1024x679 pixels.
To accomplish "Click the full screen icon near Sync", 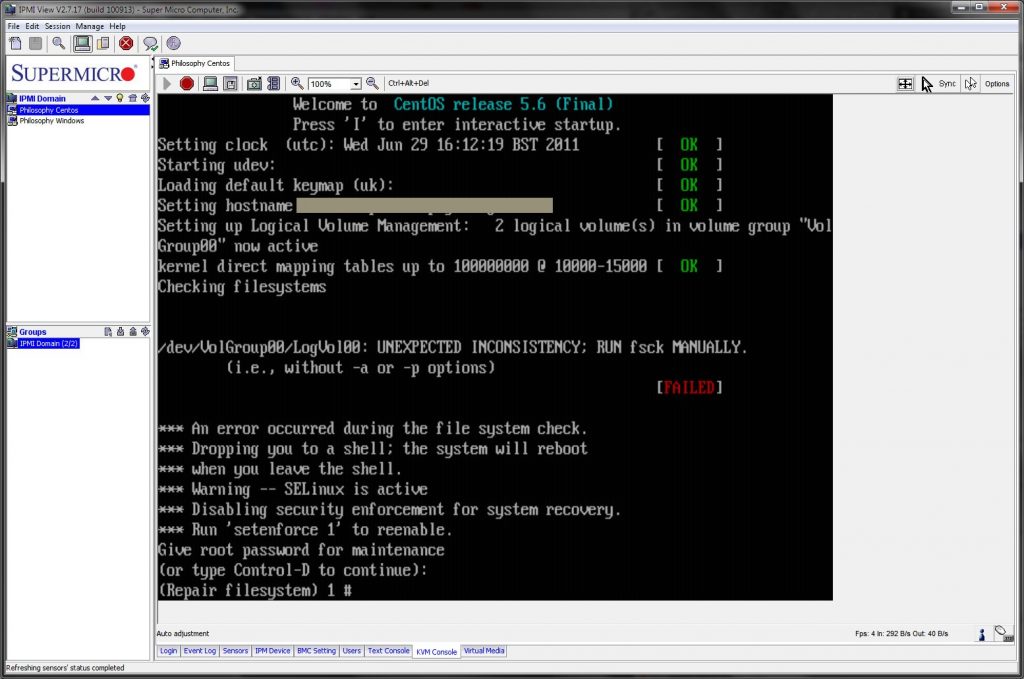I will (905, 83).
